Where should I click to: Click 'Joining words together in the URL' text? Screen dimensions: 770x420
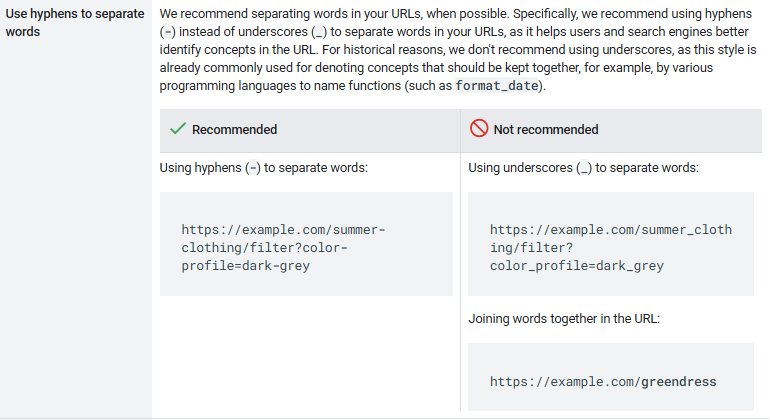(564, 319)
